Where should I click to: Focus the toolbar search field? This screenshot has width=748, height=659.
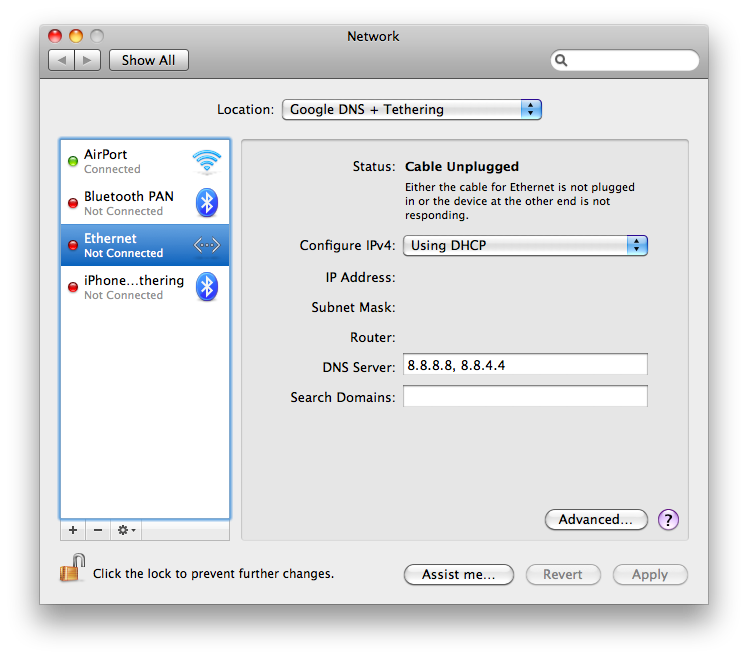pyautogui.click(x=630, y=61)
